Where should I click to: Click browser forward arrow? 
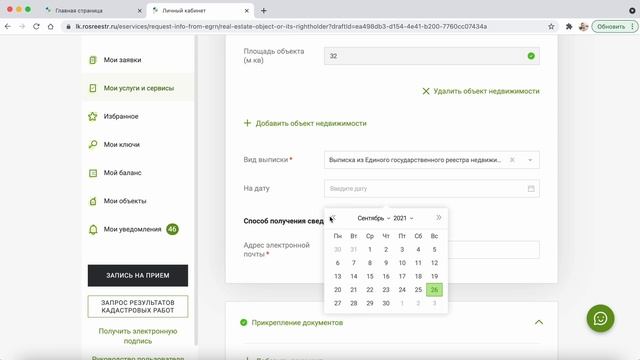[x=22, y=27]
